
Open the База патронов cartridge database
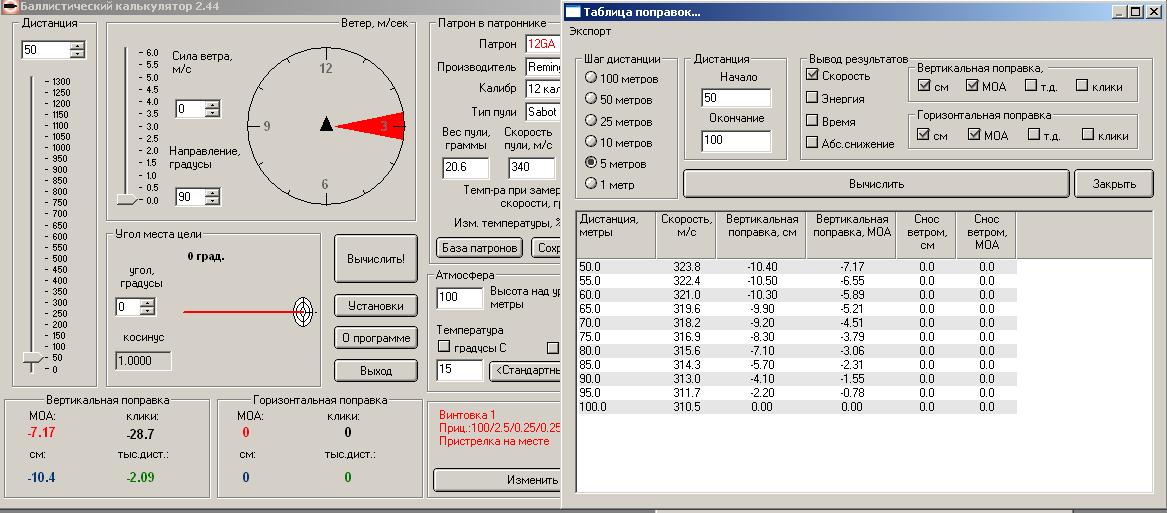479,247
